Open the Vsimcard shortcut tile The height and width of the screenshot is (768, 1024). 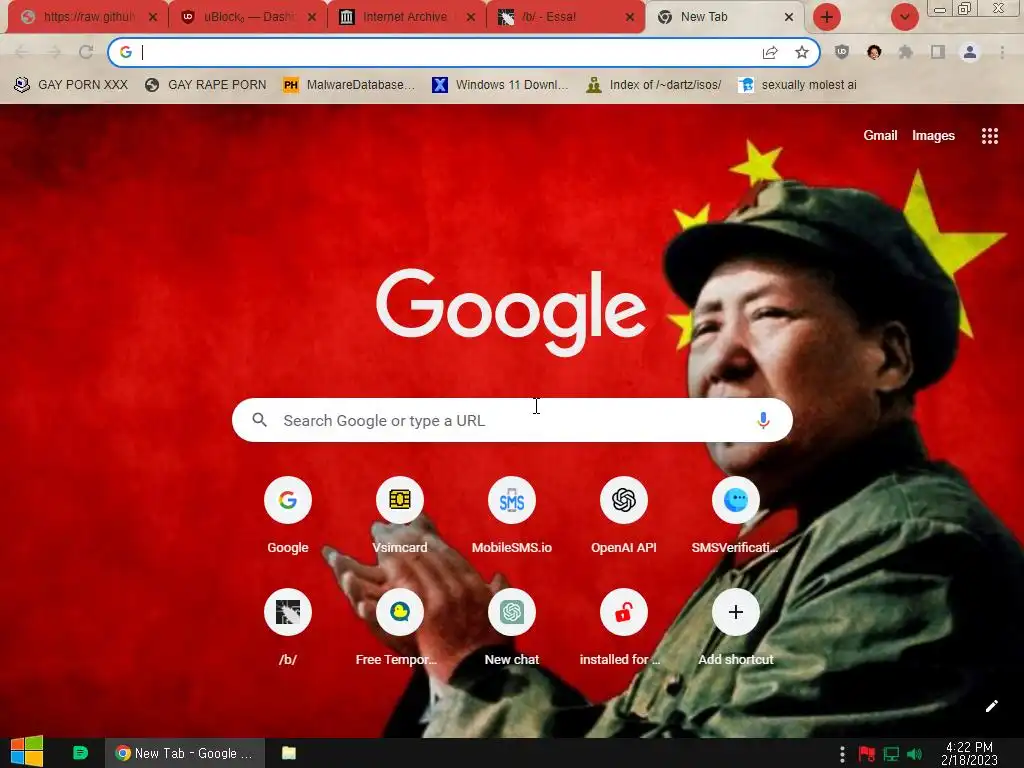pyautogui.click(x=400, y=500)
